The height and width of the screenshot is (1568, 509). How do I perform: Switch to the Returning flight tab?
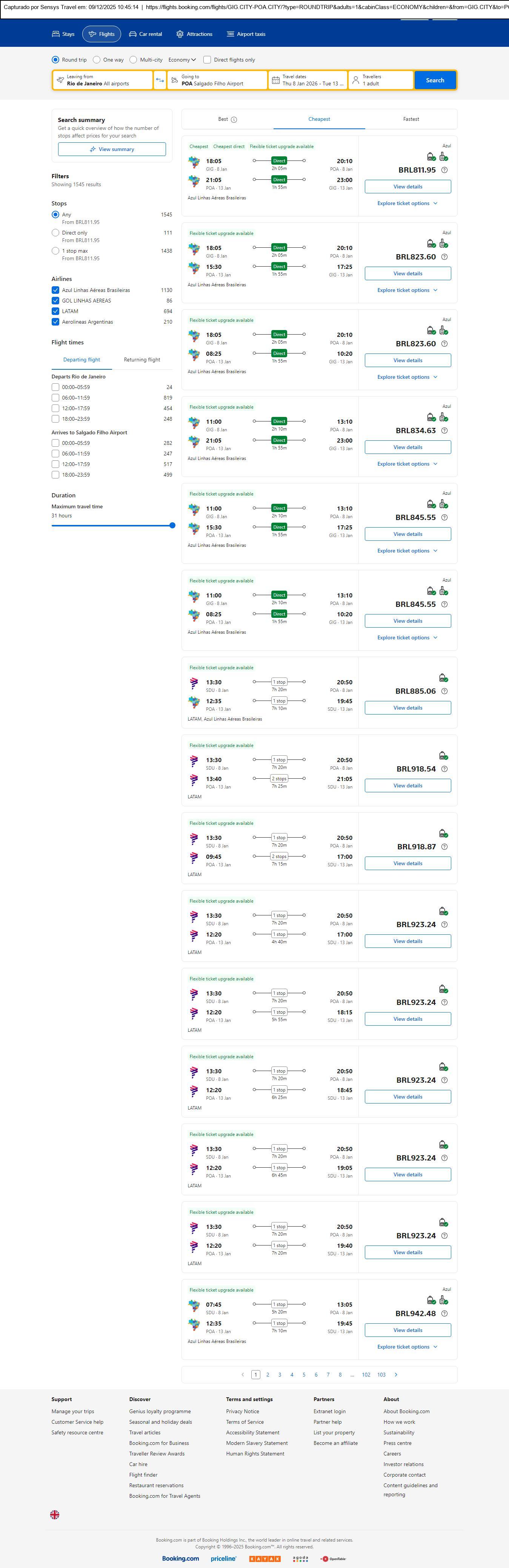142,360
